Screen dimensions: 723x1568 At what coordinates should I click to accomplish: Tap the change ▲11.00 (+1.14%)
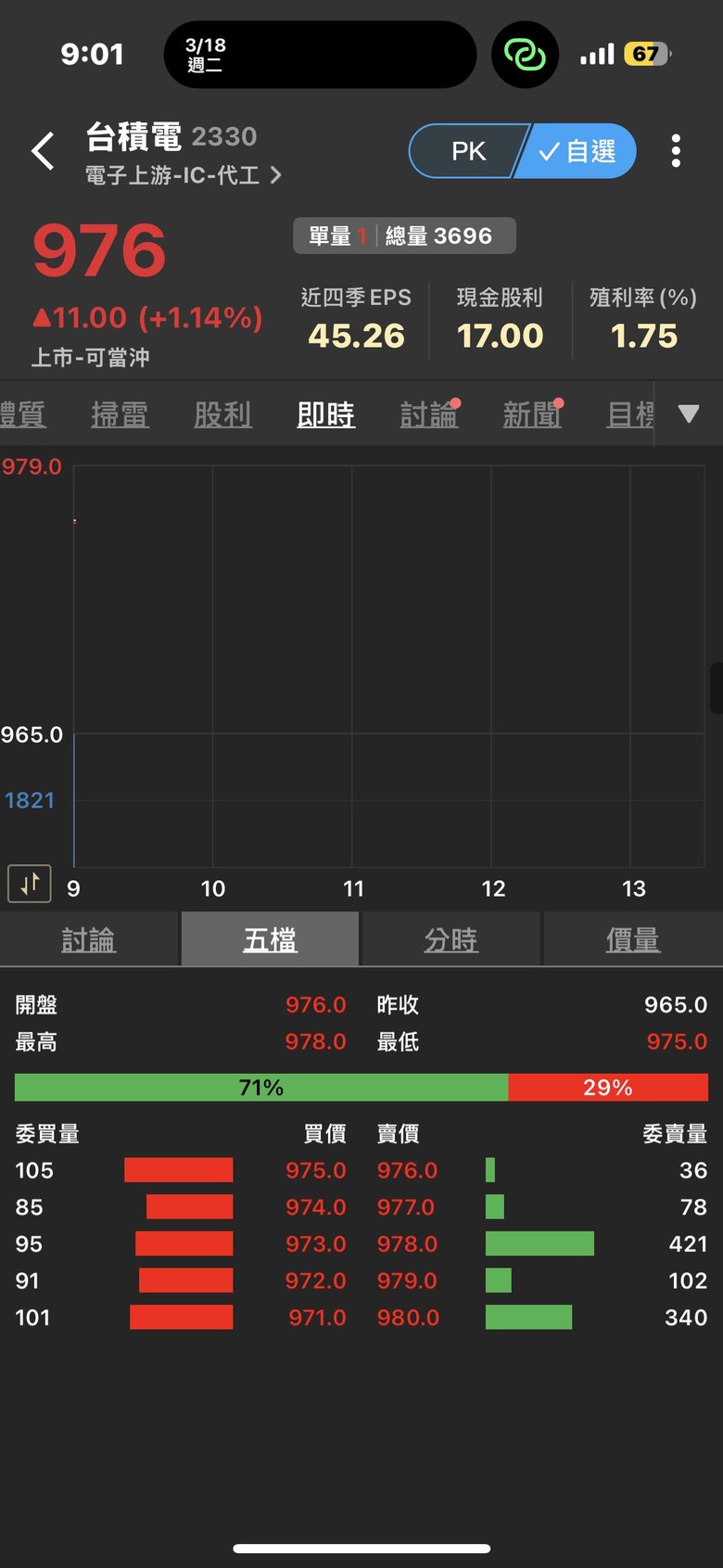click(x=147, y=318)
